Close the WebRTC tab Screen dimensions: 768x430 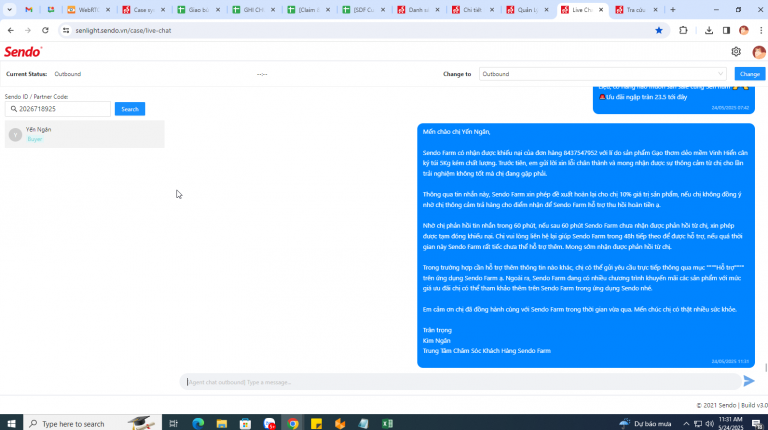click(x=108, y=10)
